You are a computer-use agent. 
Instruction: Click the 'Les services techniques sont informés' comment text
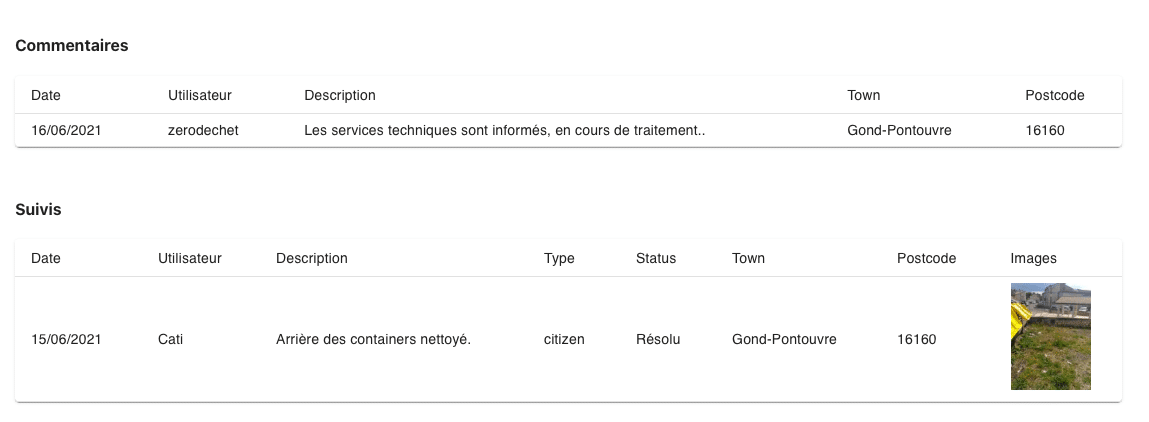coord(505,130)
